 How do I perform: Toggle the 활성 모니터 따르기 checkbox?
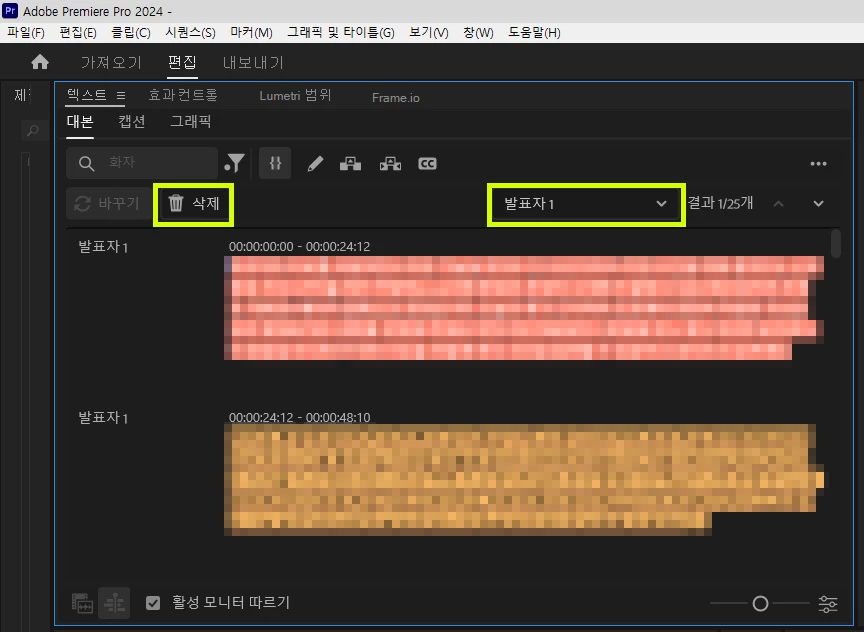[x=153, y=603]
